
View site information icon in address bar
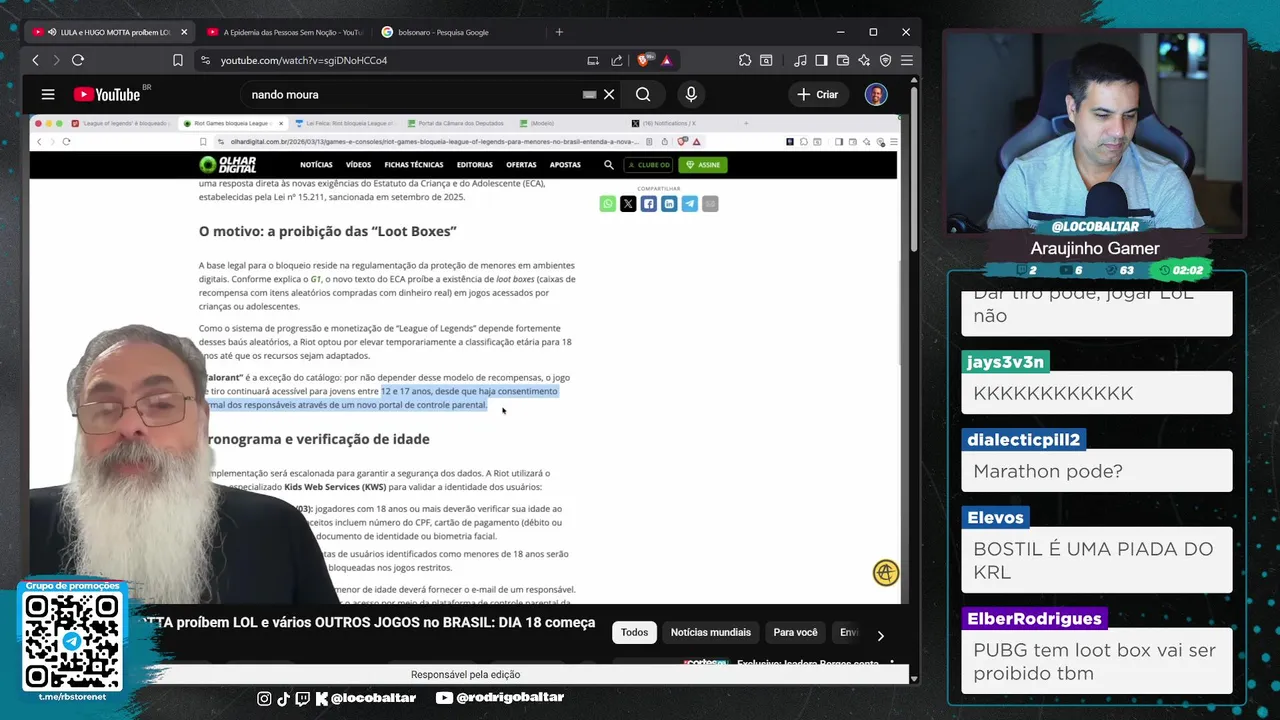(x=205, y=60)
